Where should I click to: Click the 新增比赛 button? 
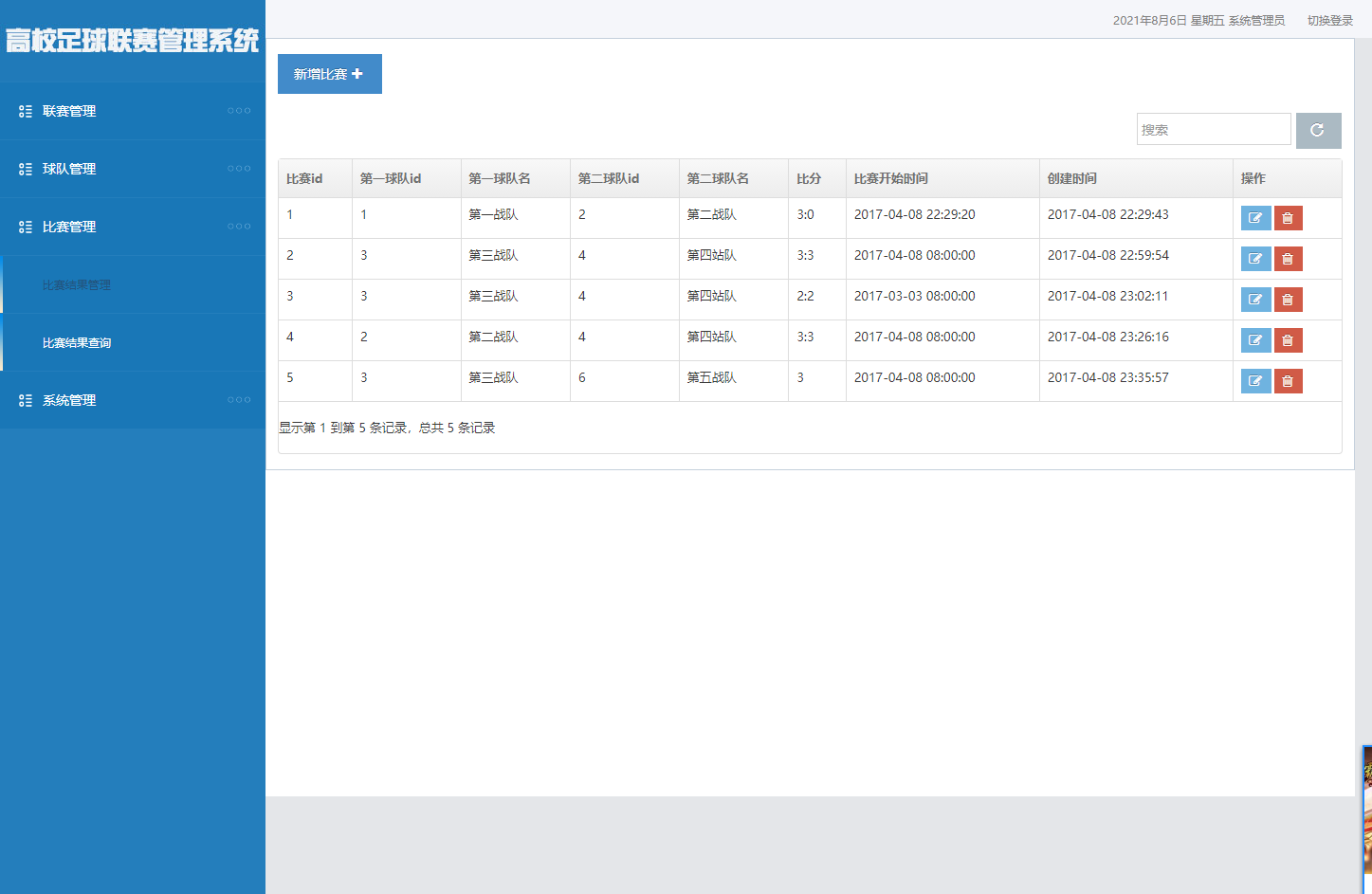[329, 74]
